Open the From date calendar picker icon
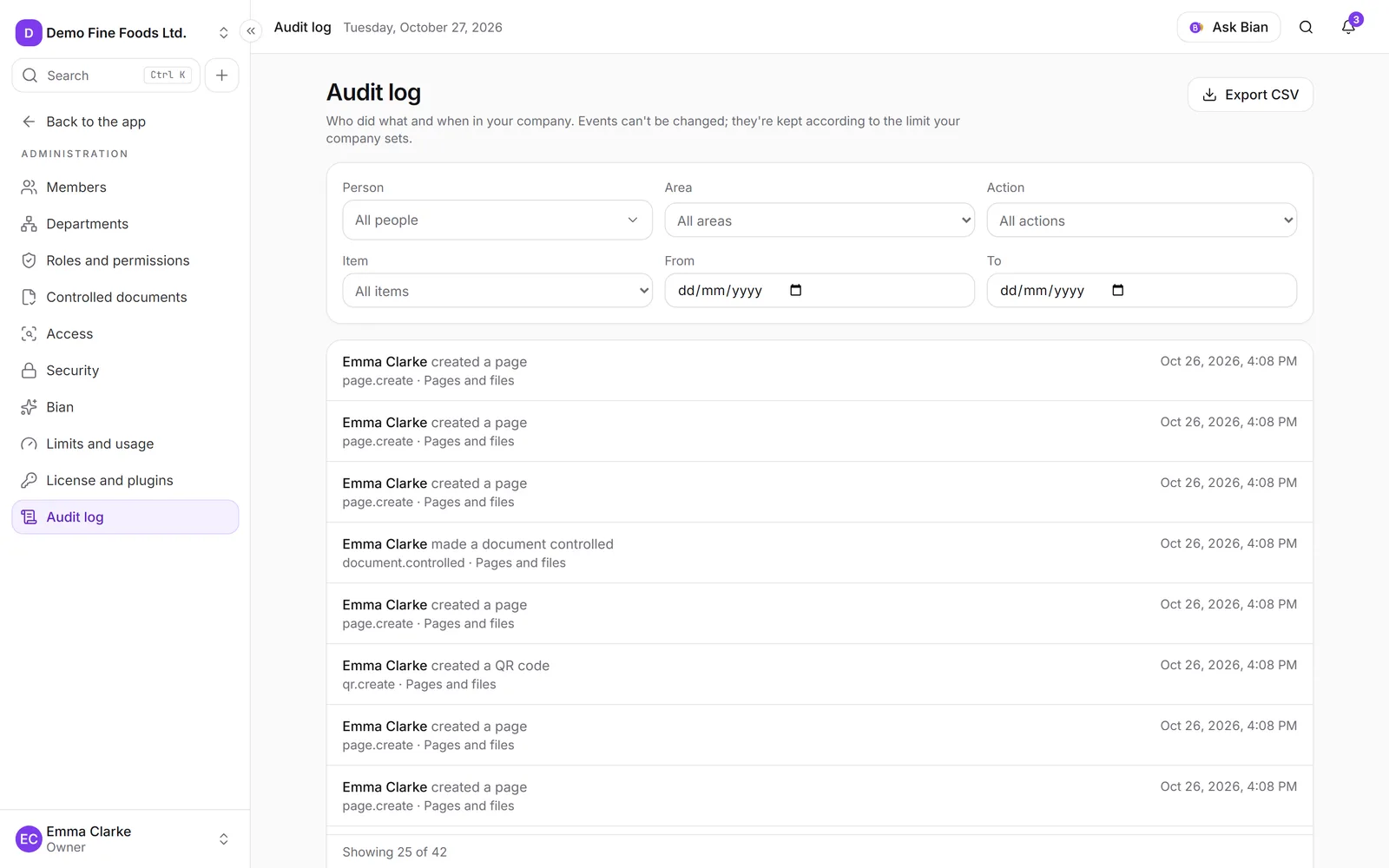 [795, 290]
